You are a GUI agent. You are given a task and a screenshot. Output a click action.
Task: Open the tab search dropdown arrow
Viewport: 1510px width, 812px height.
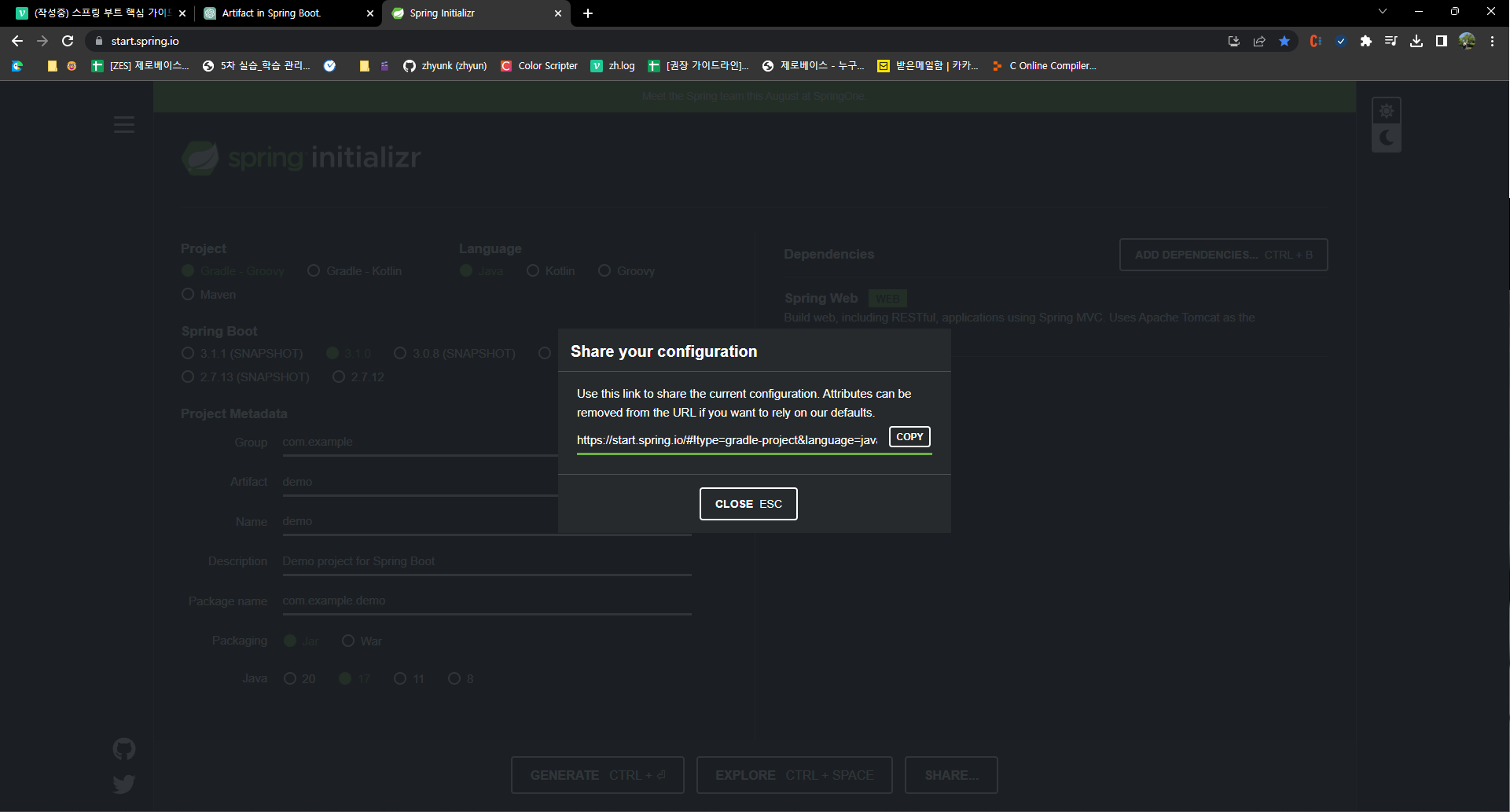(1383, 12)
